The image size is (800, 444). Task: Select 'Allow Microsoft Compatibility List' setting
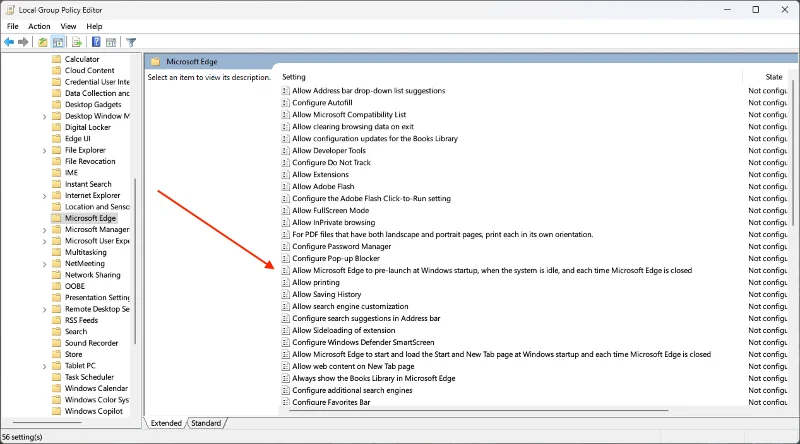tap(349, 115)
